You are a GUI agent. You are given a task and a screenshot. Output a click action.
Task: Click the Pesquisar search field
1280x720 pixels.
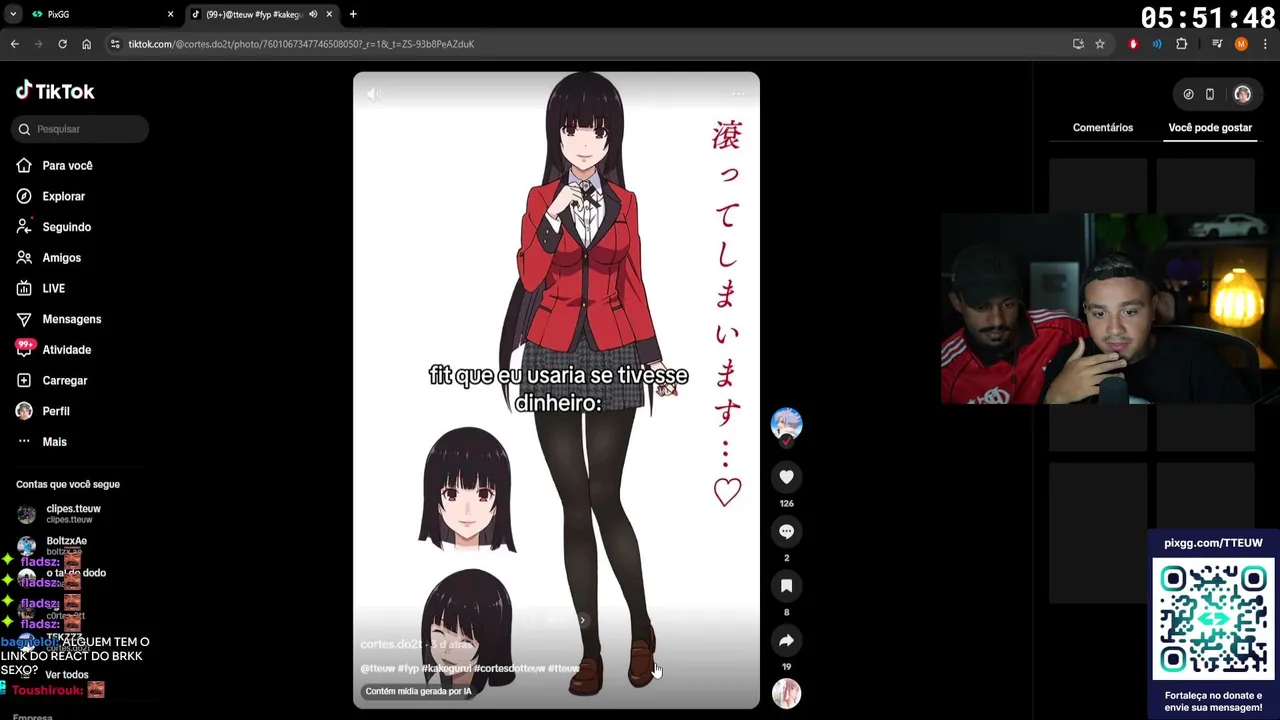[x=80, y=129]
